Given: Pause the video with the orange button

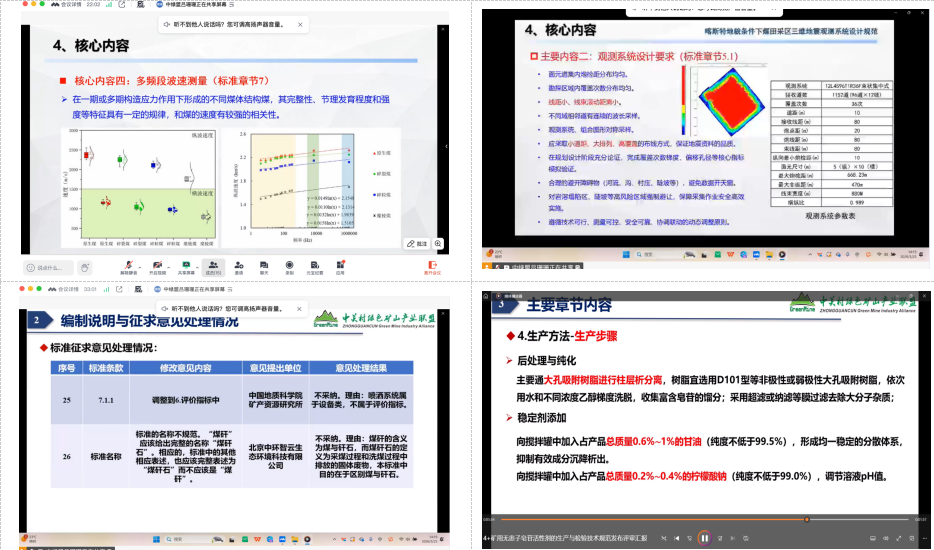Looking at the screenshot, I should (x=703, y=537).
